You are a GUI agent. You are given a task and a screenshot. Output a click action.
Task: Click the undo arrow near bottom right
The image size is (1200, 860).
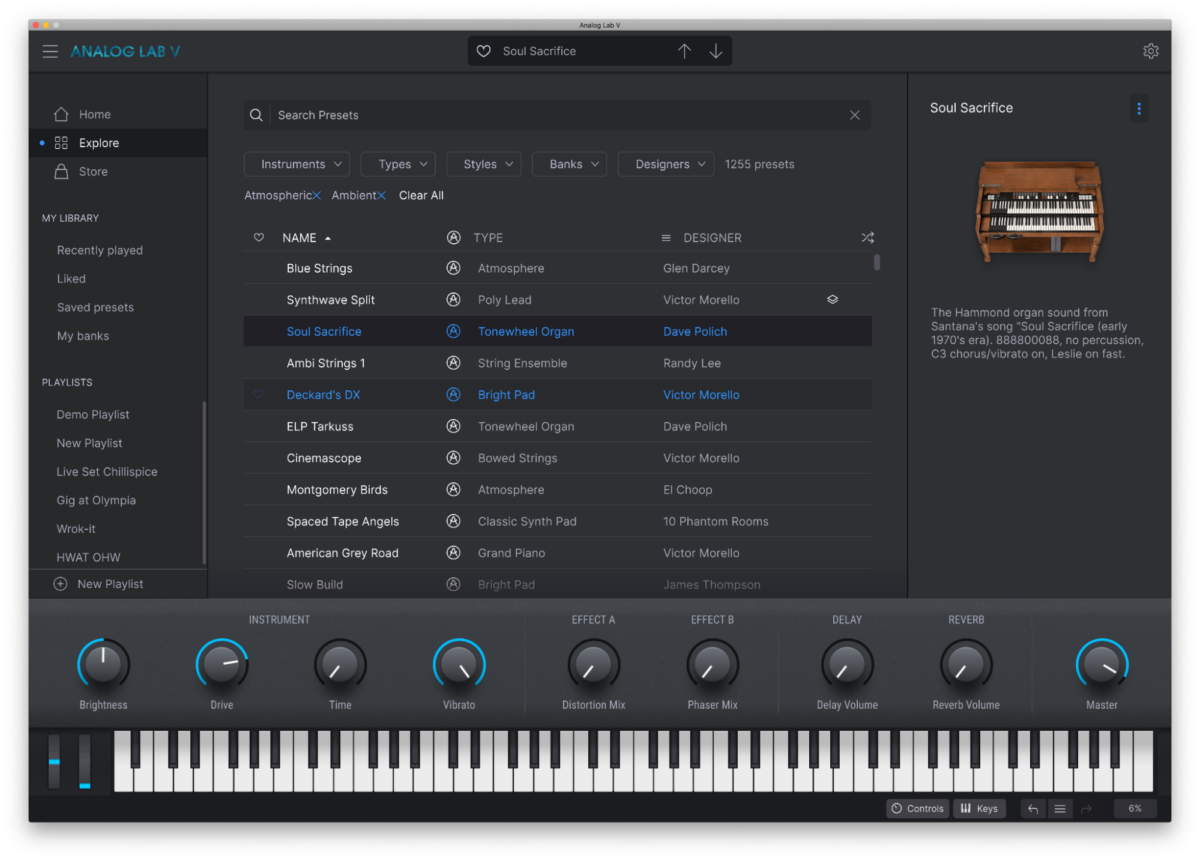(1032, 808)
